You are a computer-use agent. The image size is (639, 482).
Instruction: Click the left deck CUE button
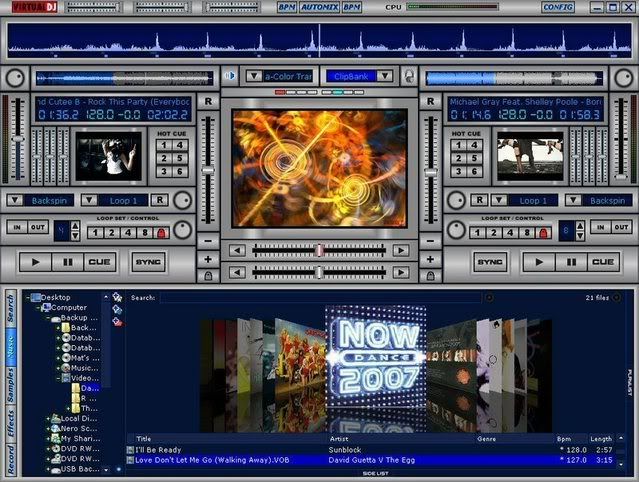(99, 262)
